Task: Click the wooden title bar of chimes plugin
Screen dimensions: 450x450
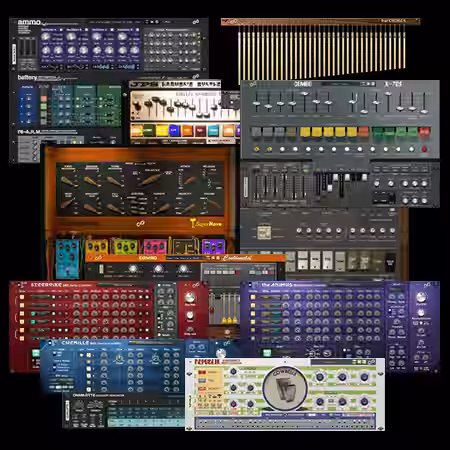Action: [x=320, y=22]
